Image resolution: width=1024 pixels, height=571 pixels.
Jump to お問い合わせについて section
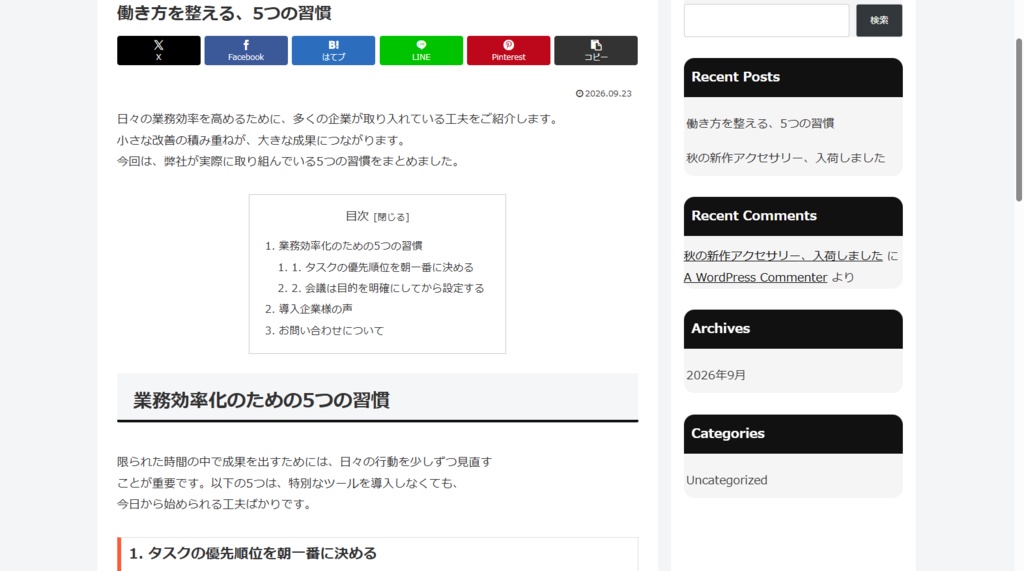[x=331, y=331]
